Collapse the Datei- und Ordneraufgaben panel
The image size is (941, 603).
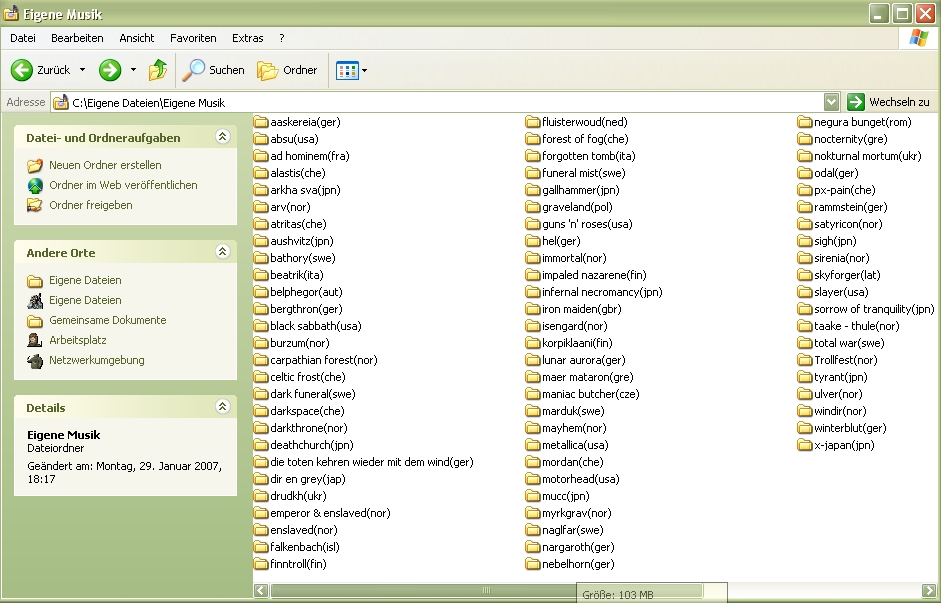(x=222, y=137)
